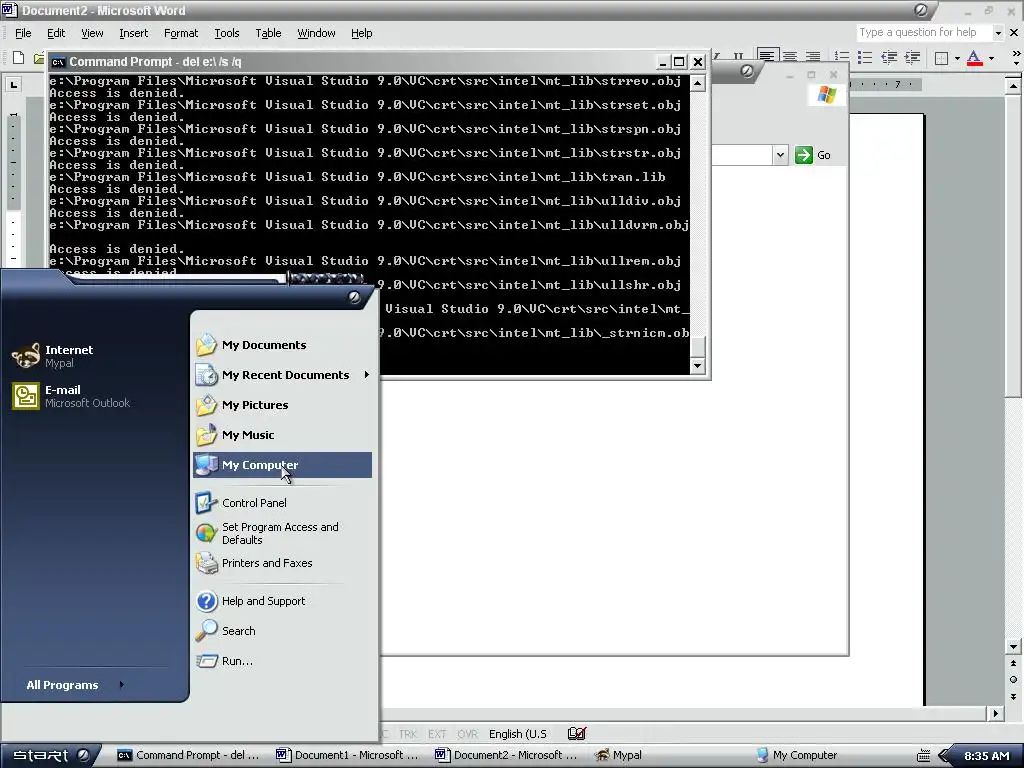Open the File menu in Word

[23, 33]
